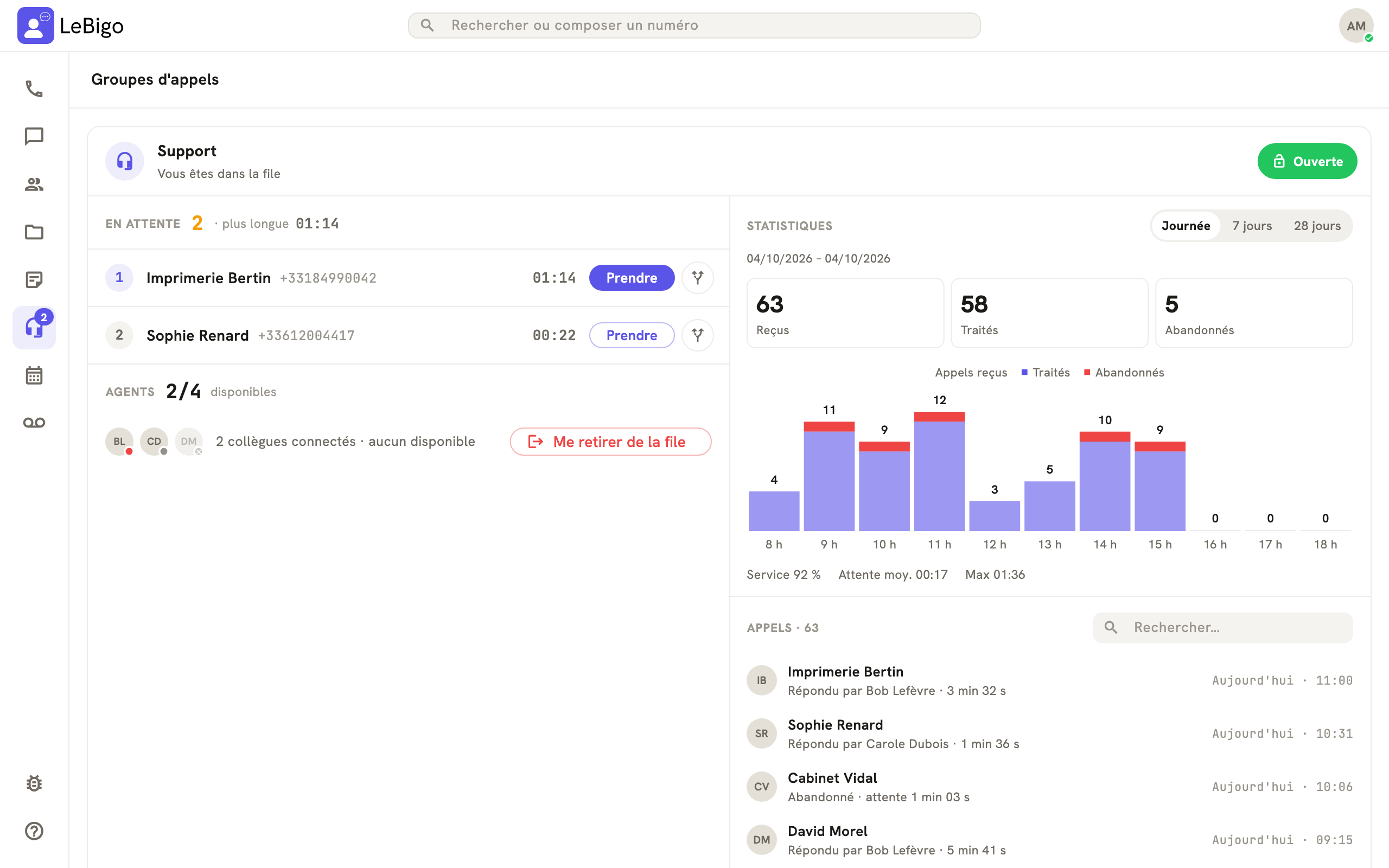This screenshot has height=868, width=1389.
Task: Open the Imprimerie Bertin 11:00 call entry
Action: 1049,680
